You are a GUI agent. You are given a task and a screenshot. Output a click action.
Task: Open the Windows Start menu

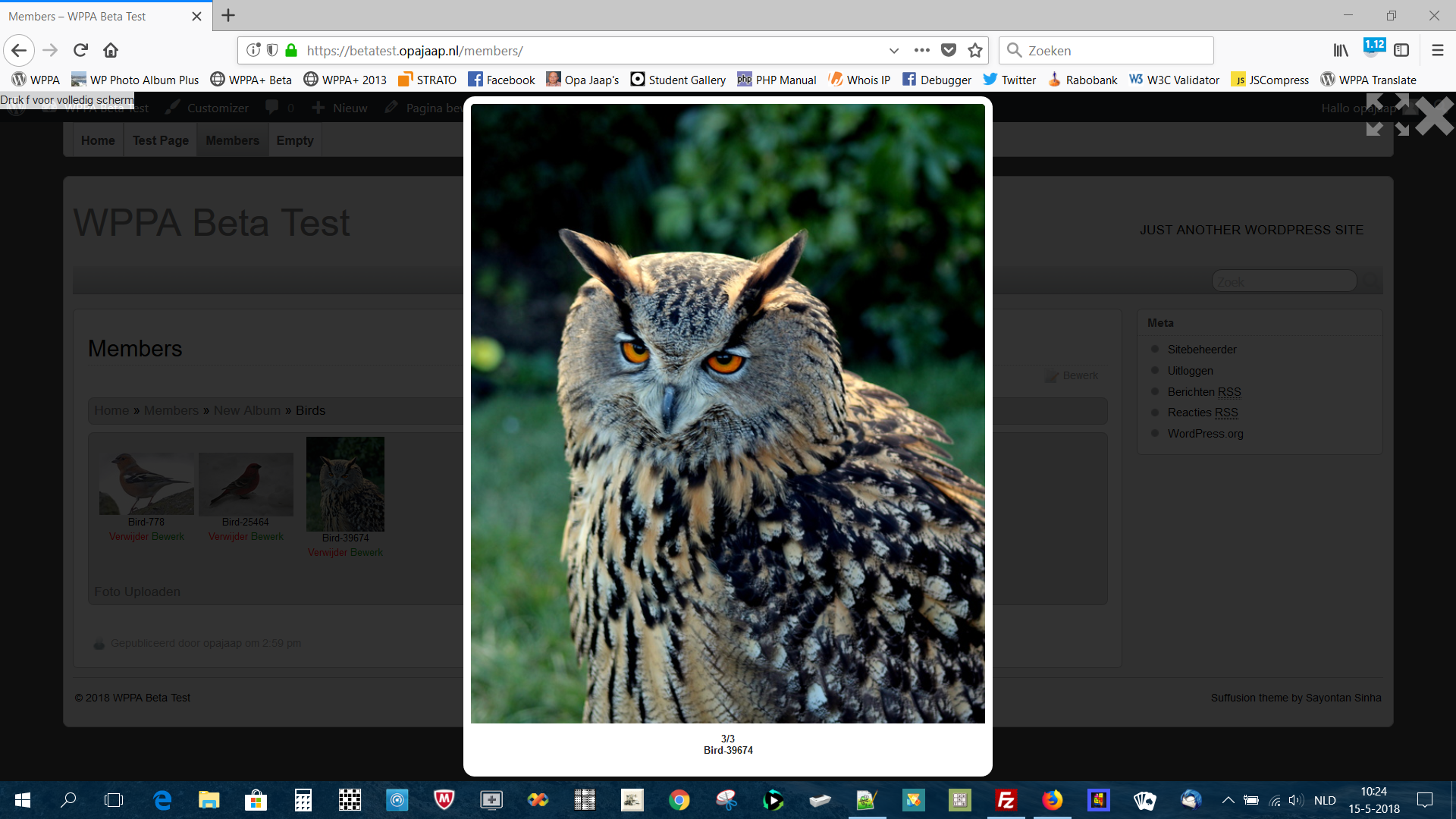[x=23, y=800]
